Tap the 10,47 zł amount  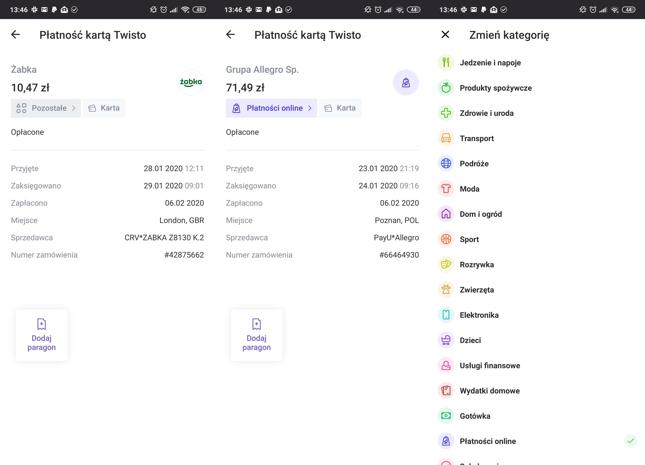[30, 88]
